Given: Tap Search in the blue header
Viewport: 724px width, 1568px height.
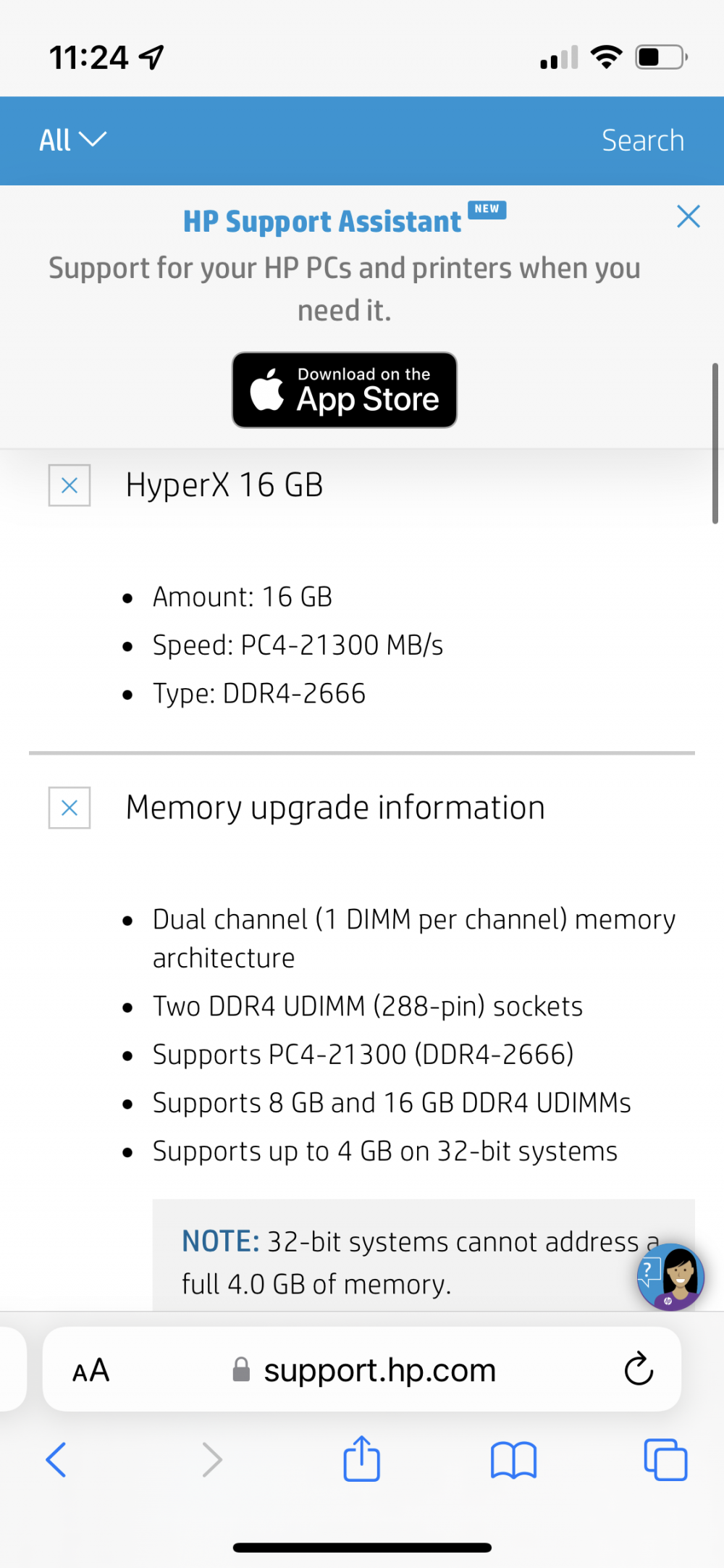Looking at the screenshot, I should (x=643, y=141).
